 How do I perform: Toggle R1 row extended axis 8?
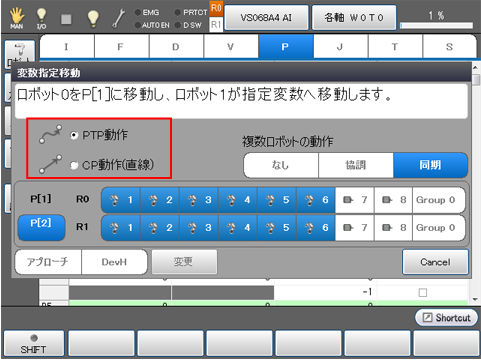[x=394, y=228]
